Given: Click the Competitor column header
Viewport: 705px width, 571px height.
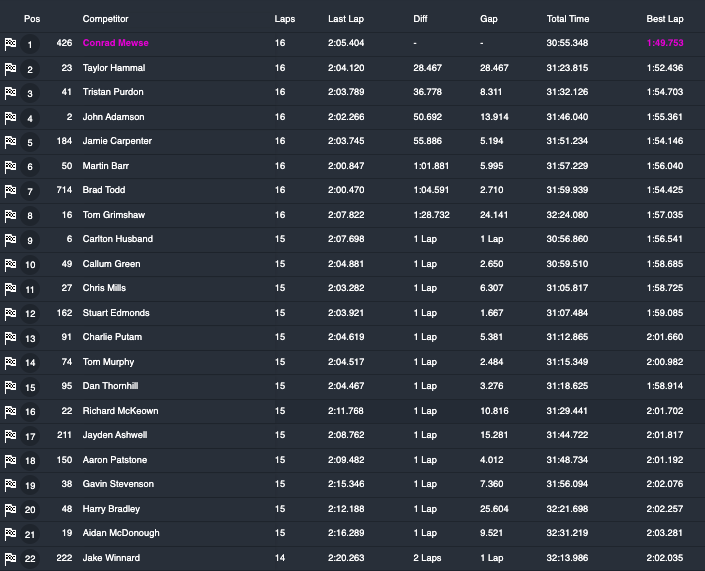Looking at the screenshot, I should click(105, 19).
